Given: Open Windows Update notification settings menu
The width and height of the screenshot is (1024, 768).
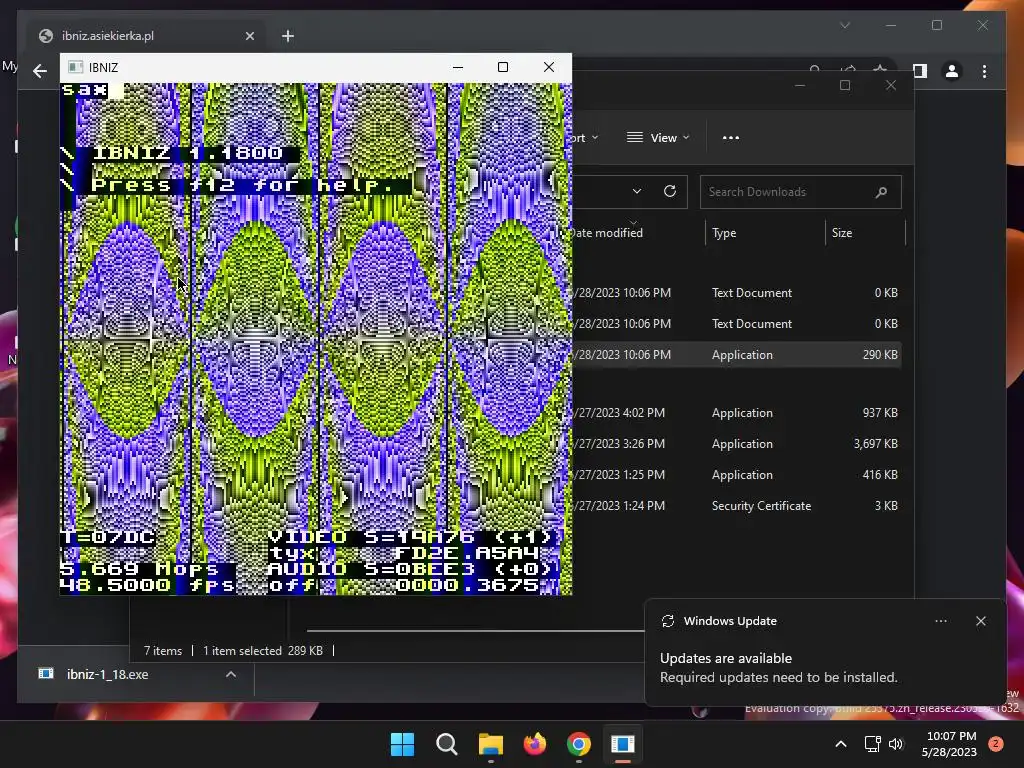Looking at the screenshot, I should [940, 621].
